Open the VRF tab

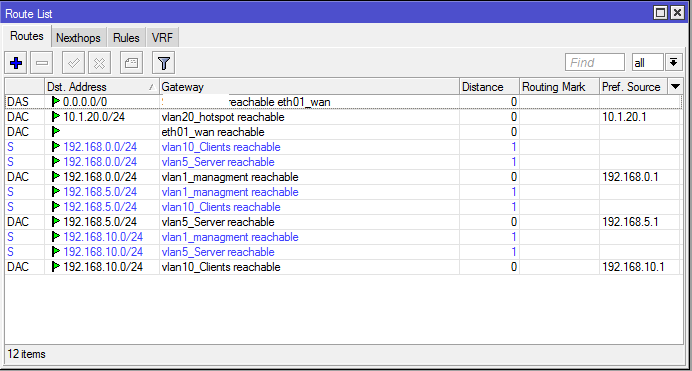pos(162,38)
